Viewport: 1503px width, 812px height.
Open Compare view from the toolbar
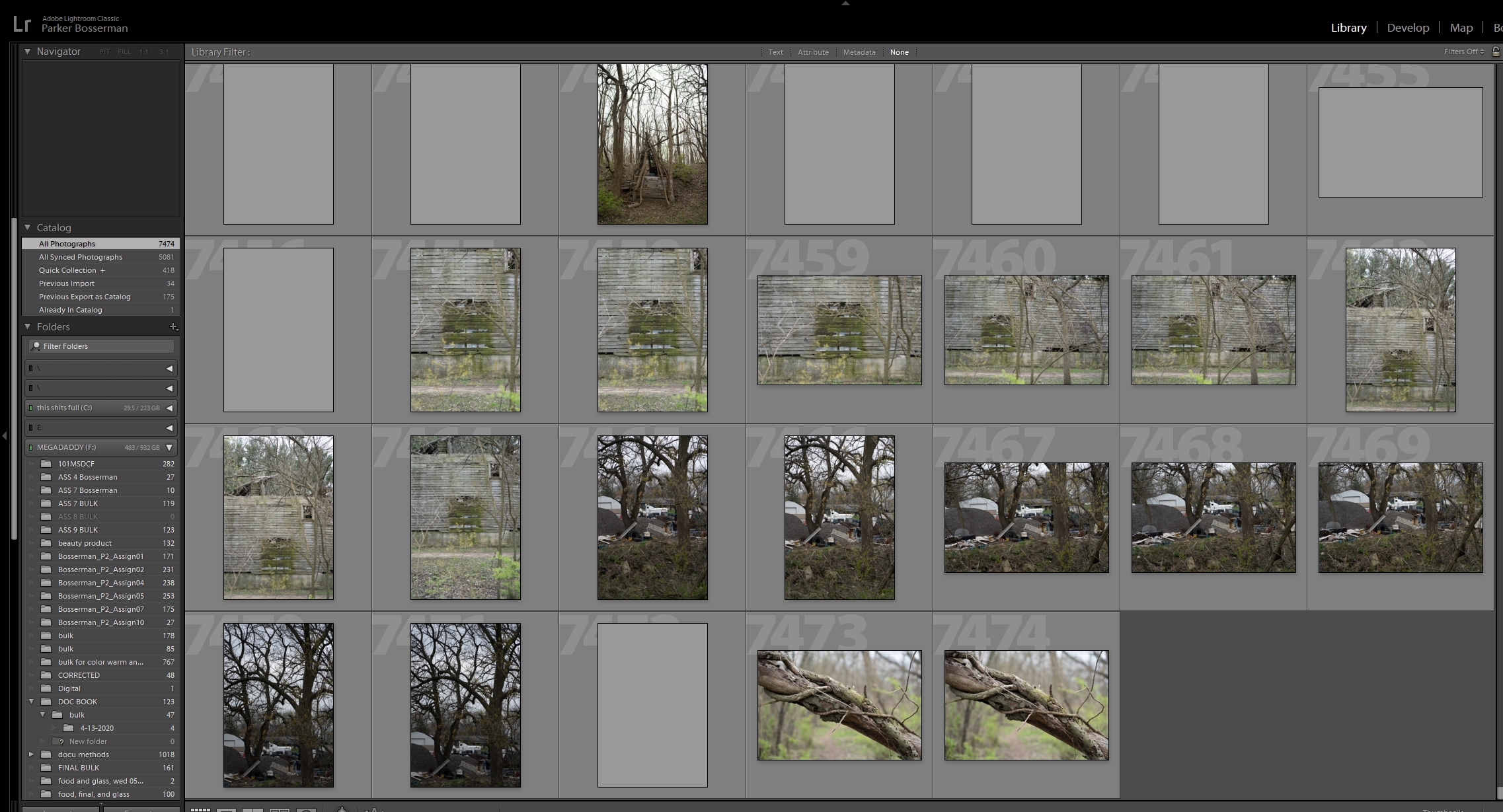tap(252, 809)
